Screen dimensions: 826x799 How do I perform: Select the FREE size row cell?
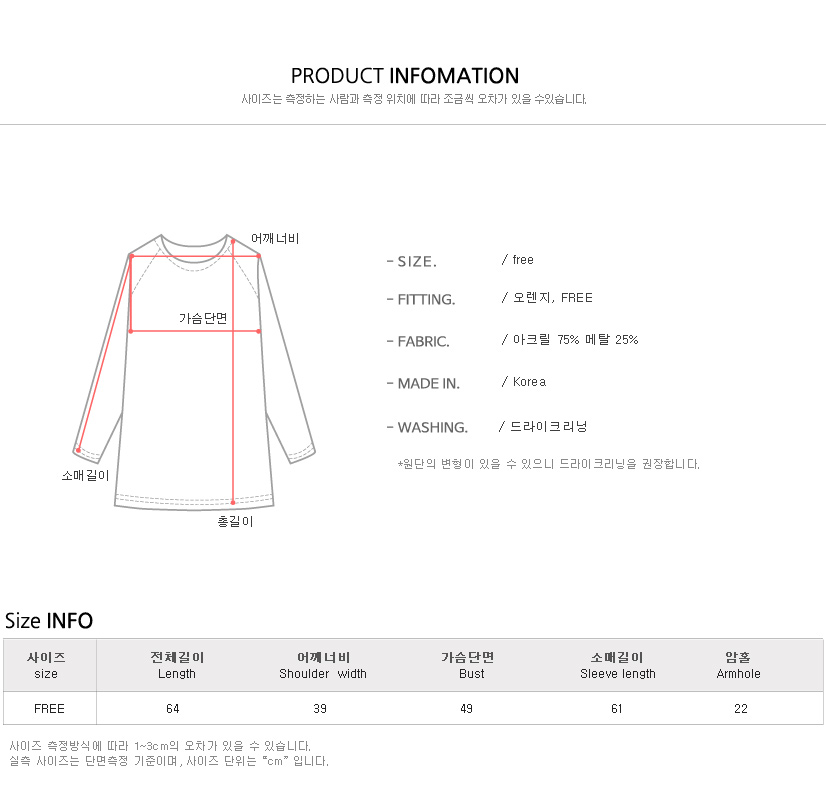(x=50, y=708)
